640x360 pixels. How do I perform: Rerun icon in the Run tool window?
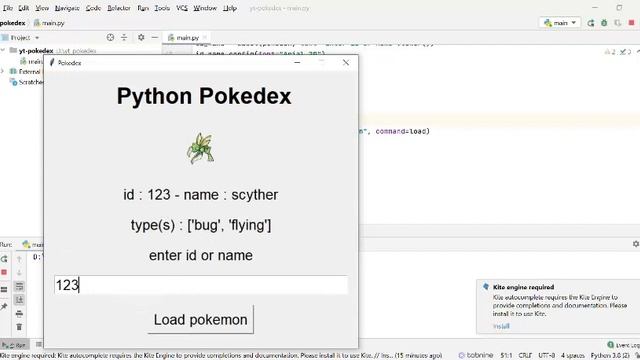tap(4, 259)
